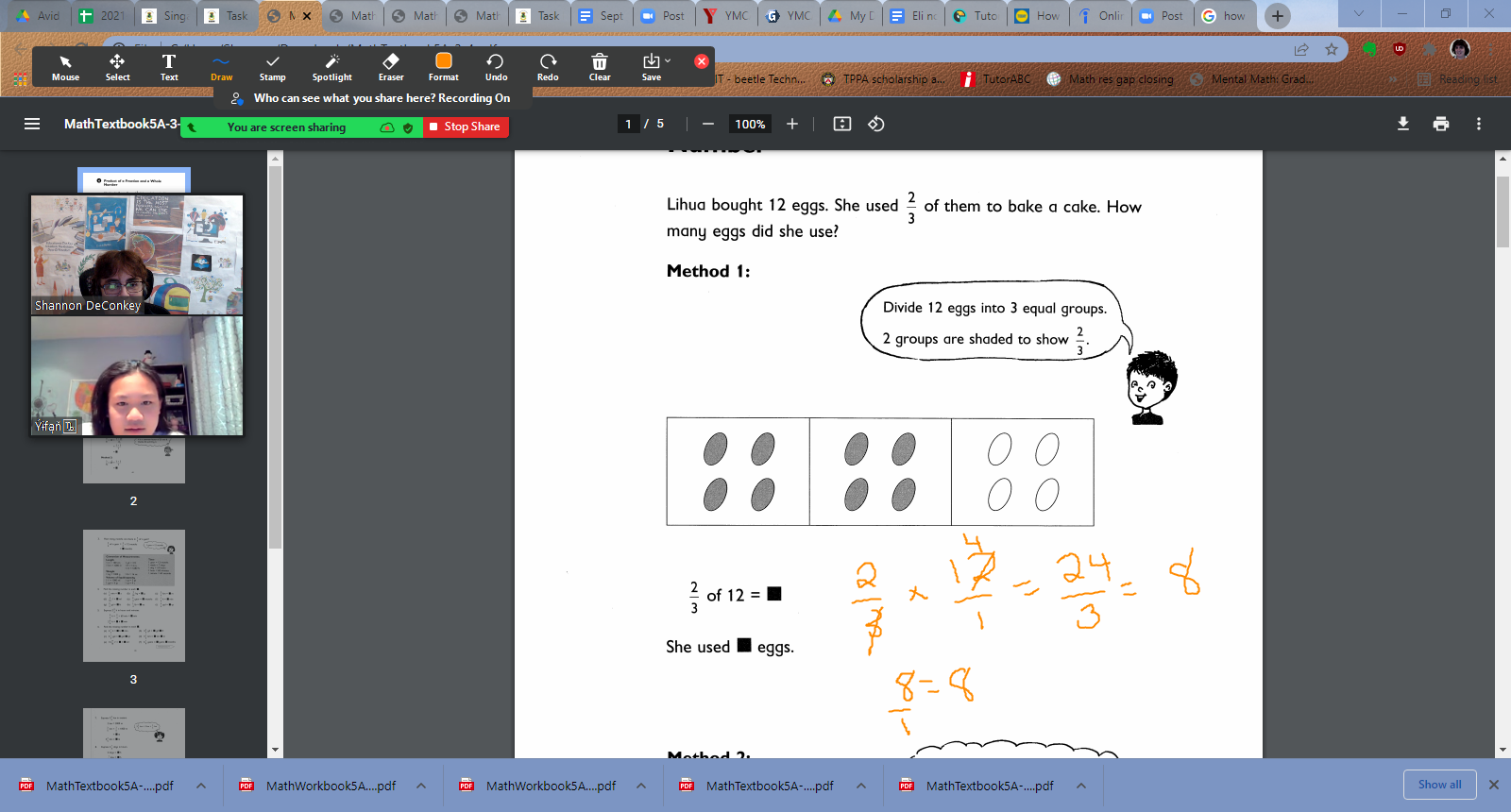The height and width of the screenshot is (812, 1511).
Task: Open the PDF viewer more actions menu
Action: tap(1479, 124)
